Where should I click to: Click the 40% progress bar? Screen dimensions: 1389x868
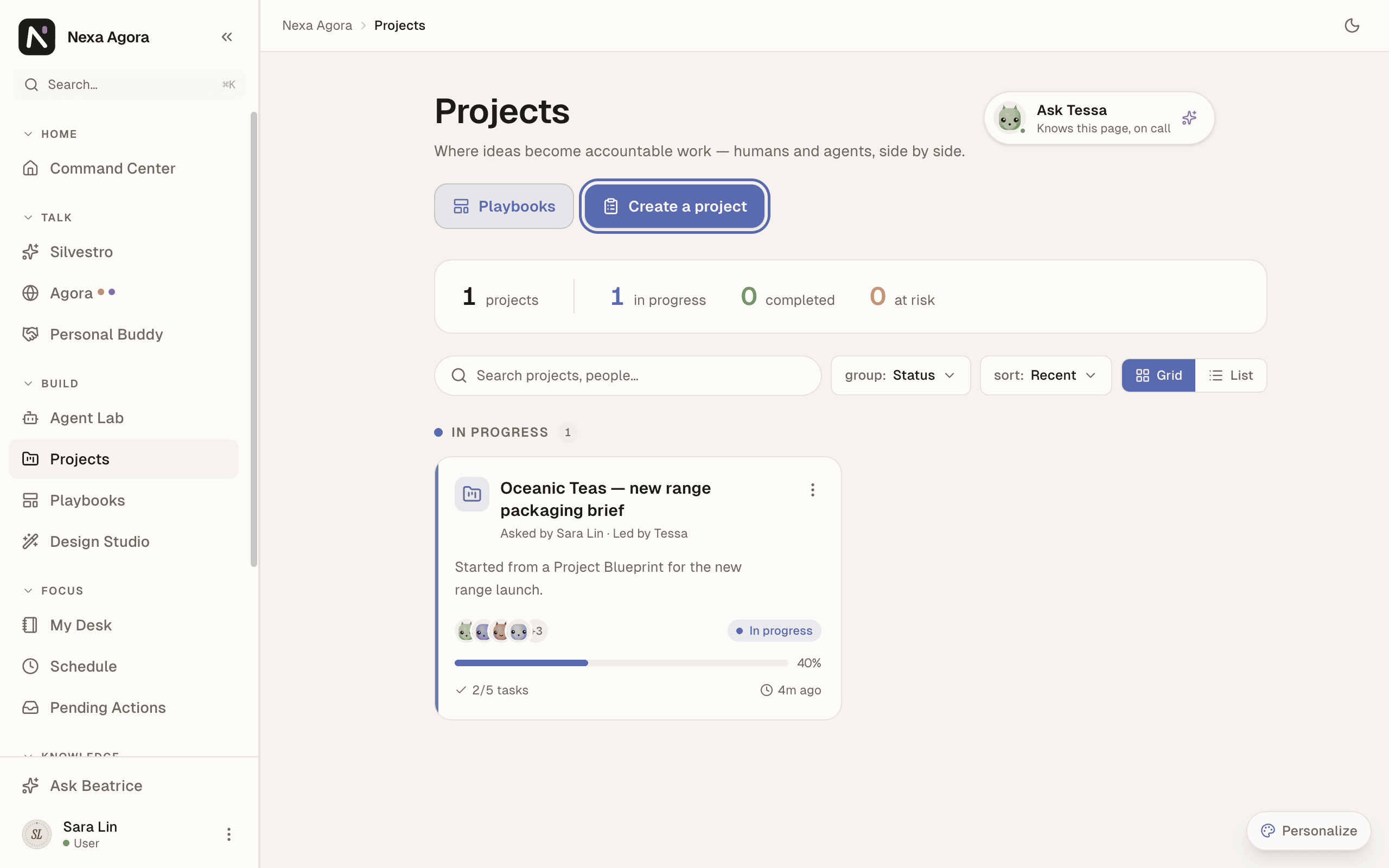pos(621,663)
